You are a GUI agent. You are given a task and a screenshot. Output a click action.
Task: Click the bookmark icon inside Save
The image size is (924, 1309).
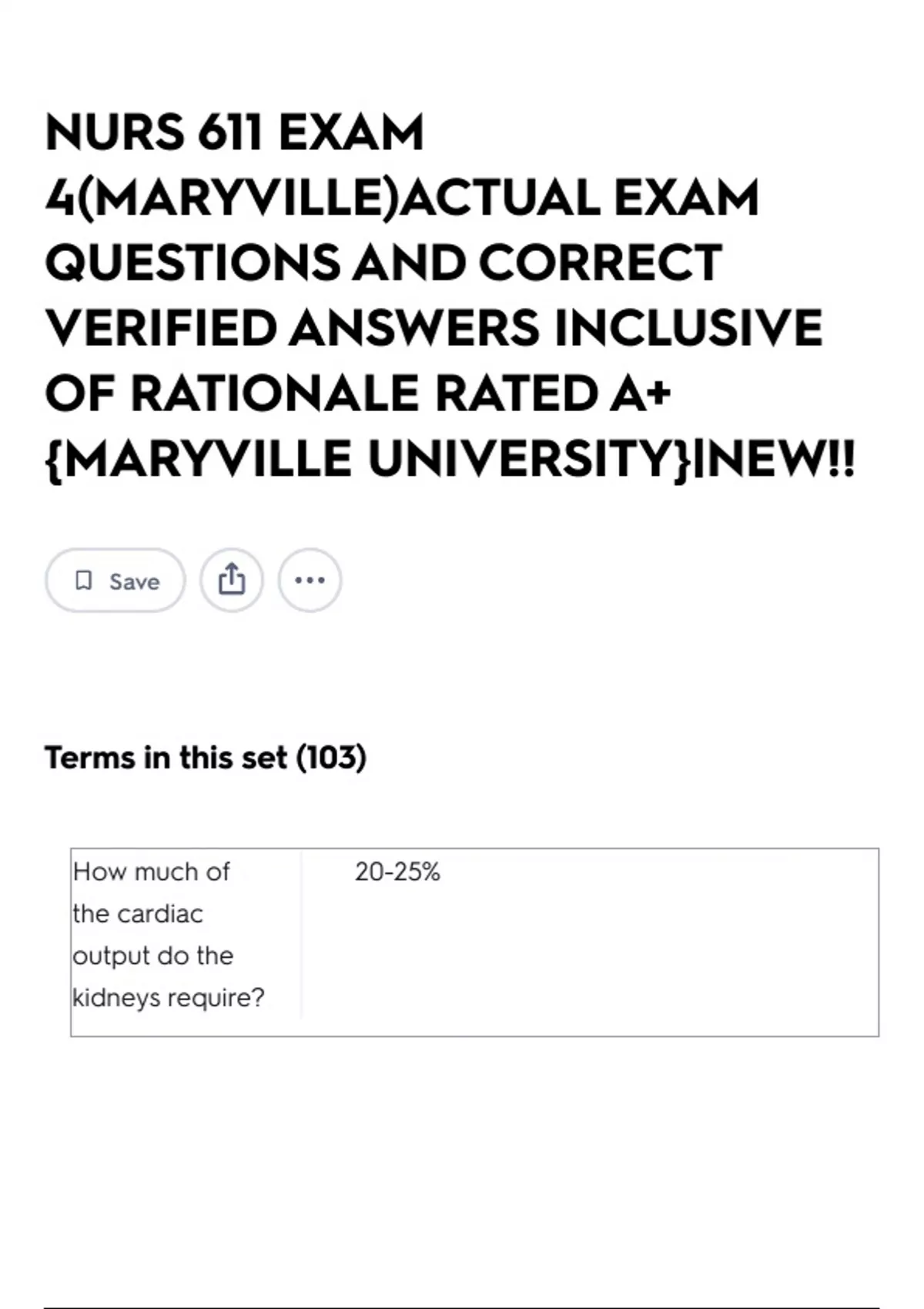(83, 581)
